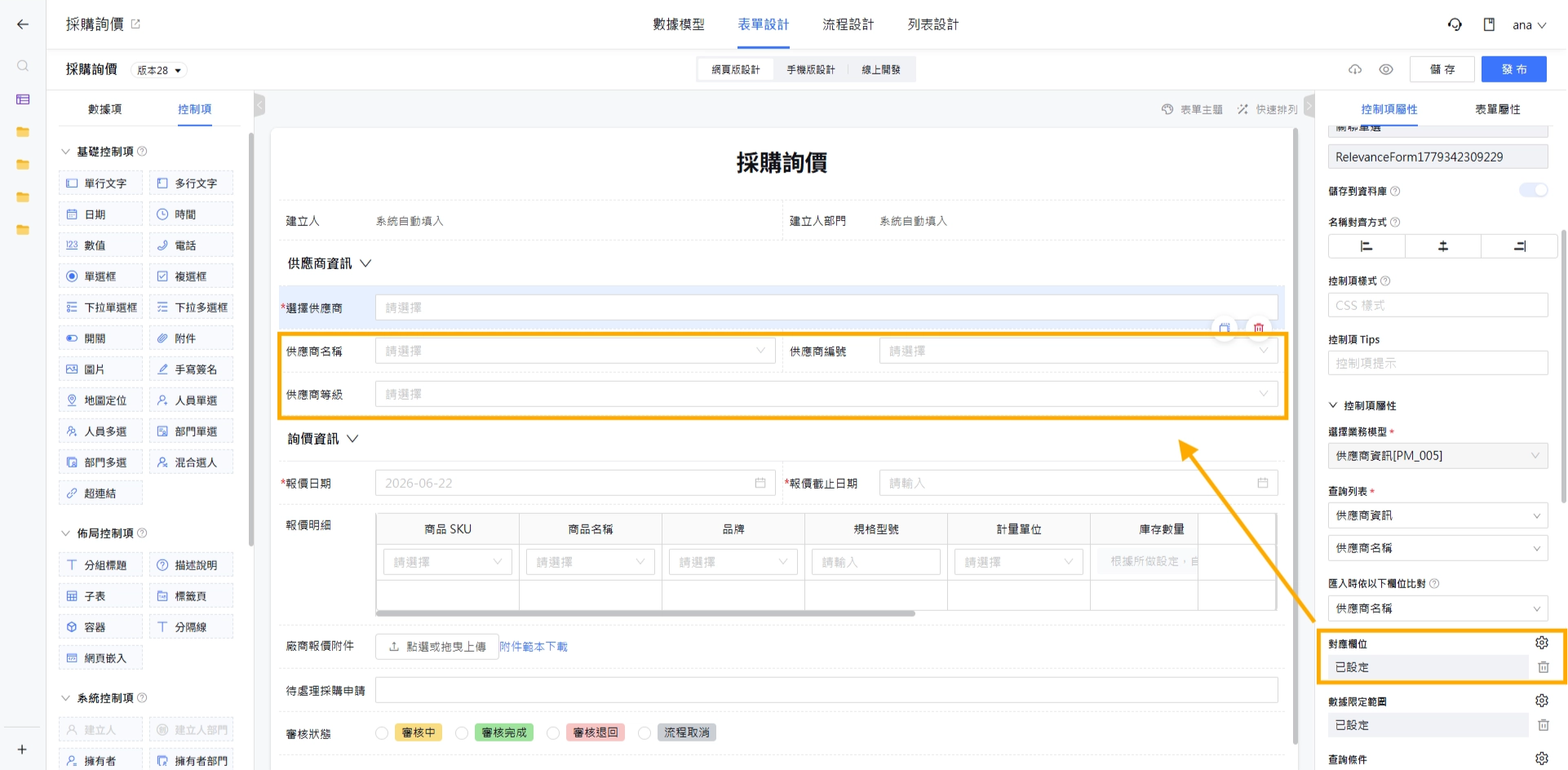The width and height of the screenshot is (1568, 770).
Task: Click 快速排列 quick arrange
Action: tap(1268, 109)
